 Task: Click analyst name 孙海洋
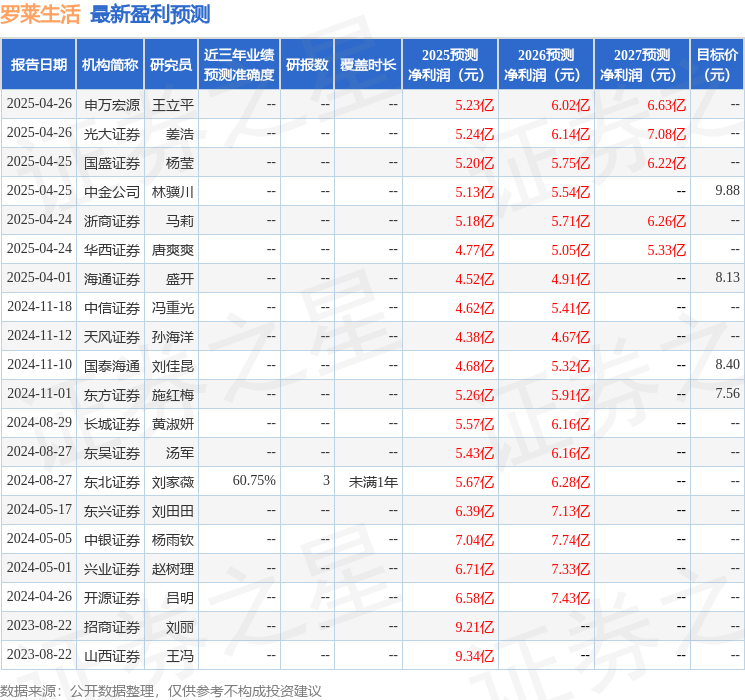click(x=173, y=337)
